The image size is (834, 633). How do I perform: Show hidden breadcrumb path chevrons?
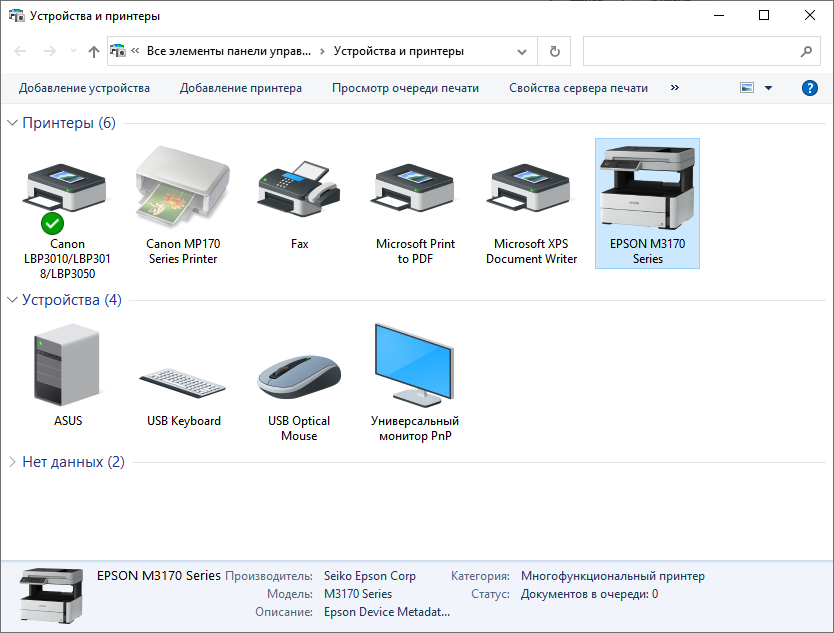coord(135,51)
